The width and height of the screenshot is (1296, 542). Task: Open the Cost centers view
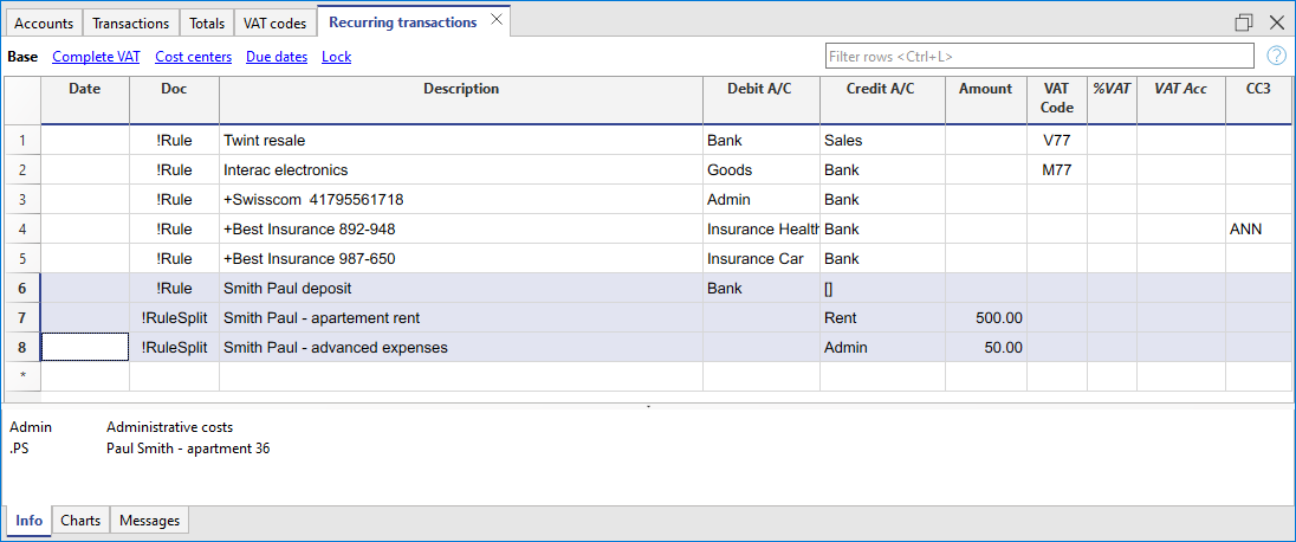(193, 57)
